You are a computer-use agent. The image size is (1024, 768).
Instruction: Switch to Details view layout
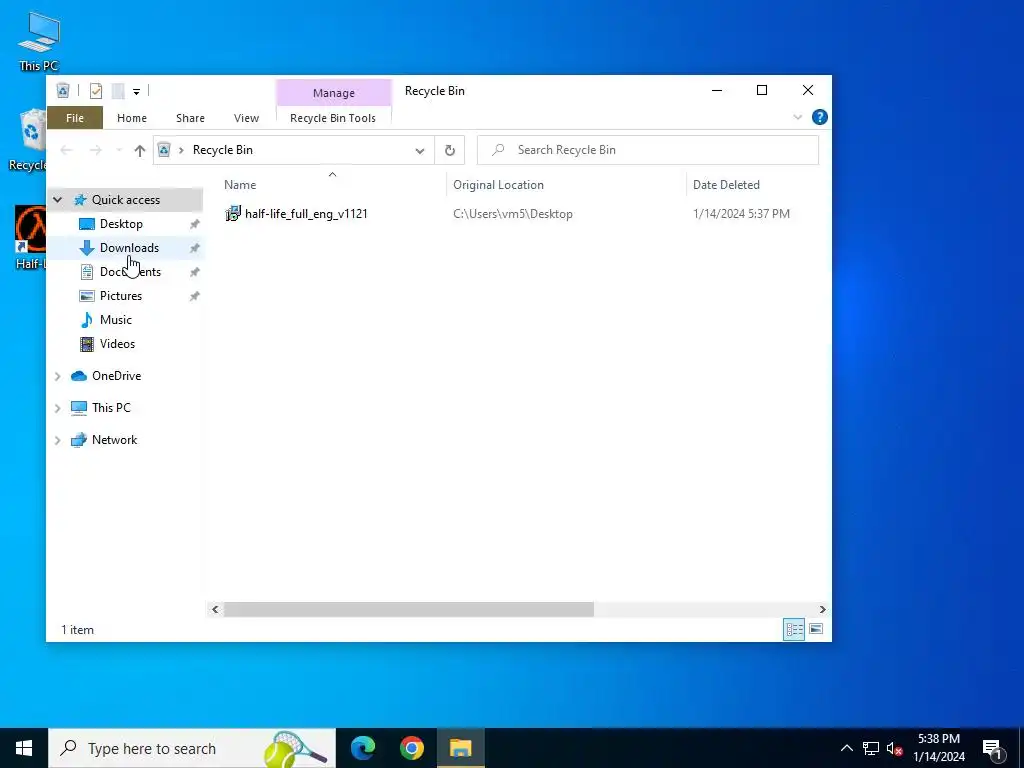click(794, 630)
